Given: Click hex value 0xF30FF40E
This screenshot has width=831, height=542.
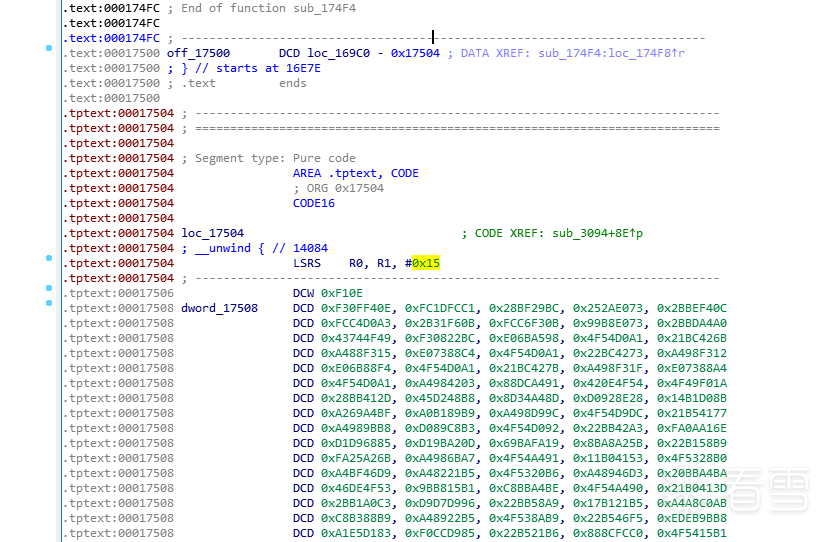Looking at the screenshot, I should point(356,308).
